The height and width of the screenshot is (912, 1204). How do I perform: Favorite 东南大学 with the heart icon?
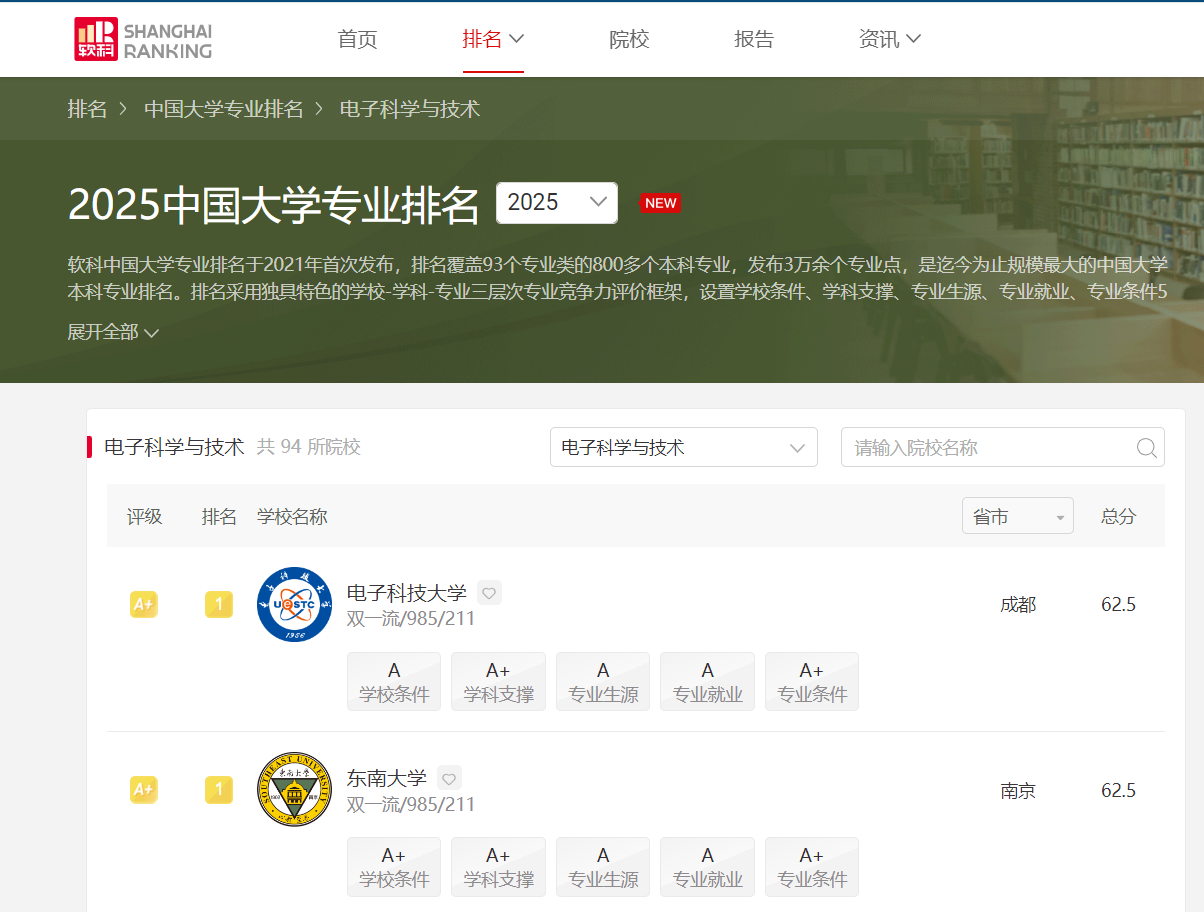pos(449,778)
